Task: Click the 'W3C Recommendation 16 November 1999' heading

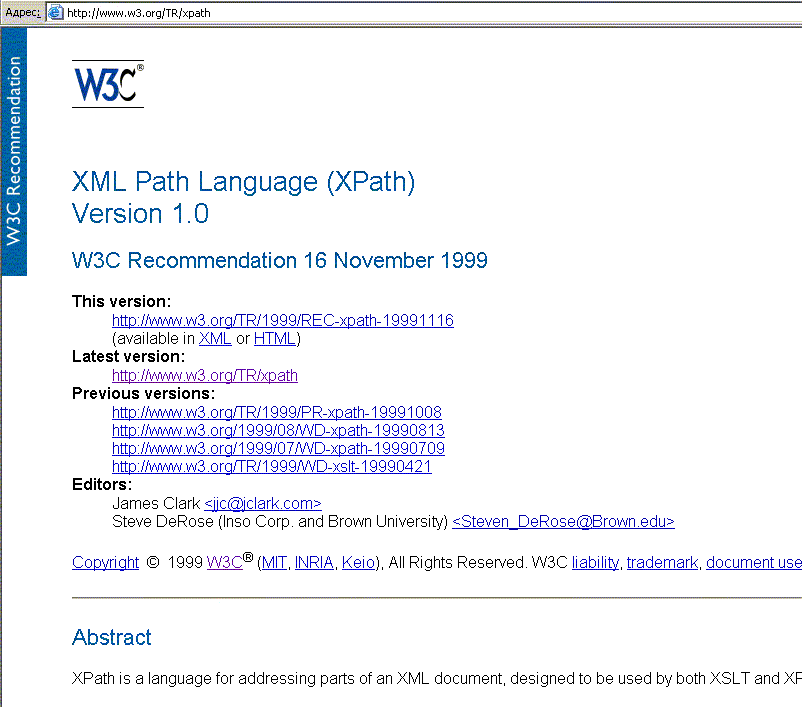Action: tap(280, 260)
